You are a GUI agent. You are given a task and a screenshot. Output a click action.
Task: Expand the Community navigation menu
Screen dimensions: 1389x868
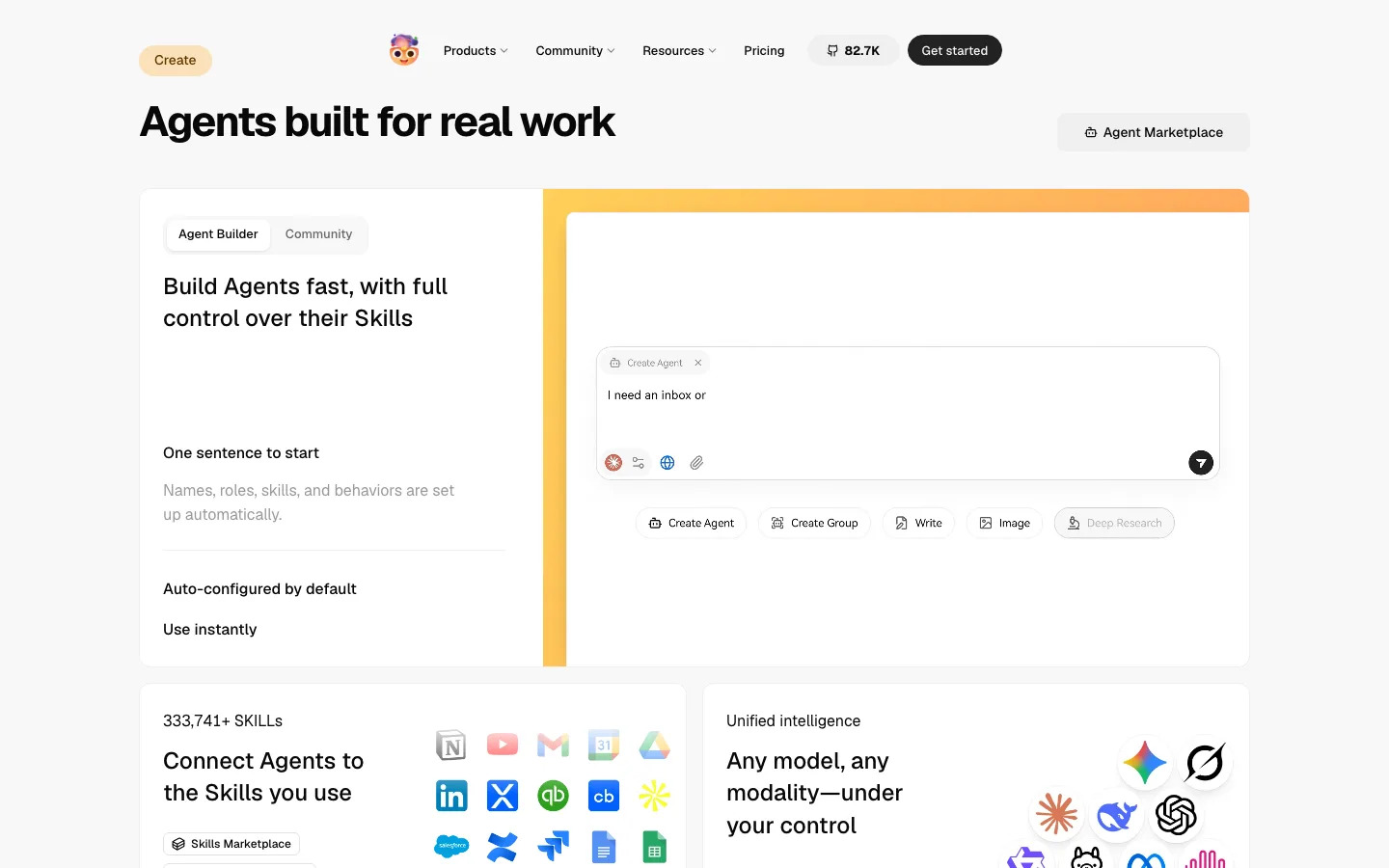point(575,50)
